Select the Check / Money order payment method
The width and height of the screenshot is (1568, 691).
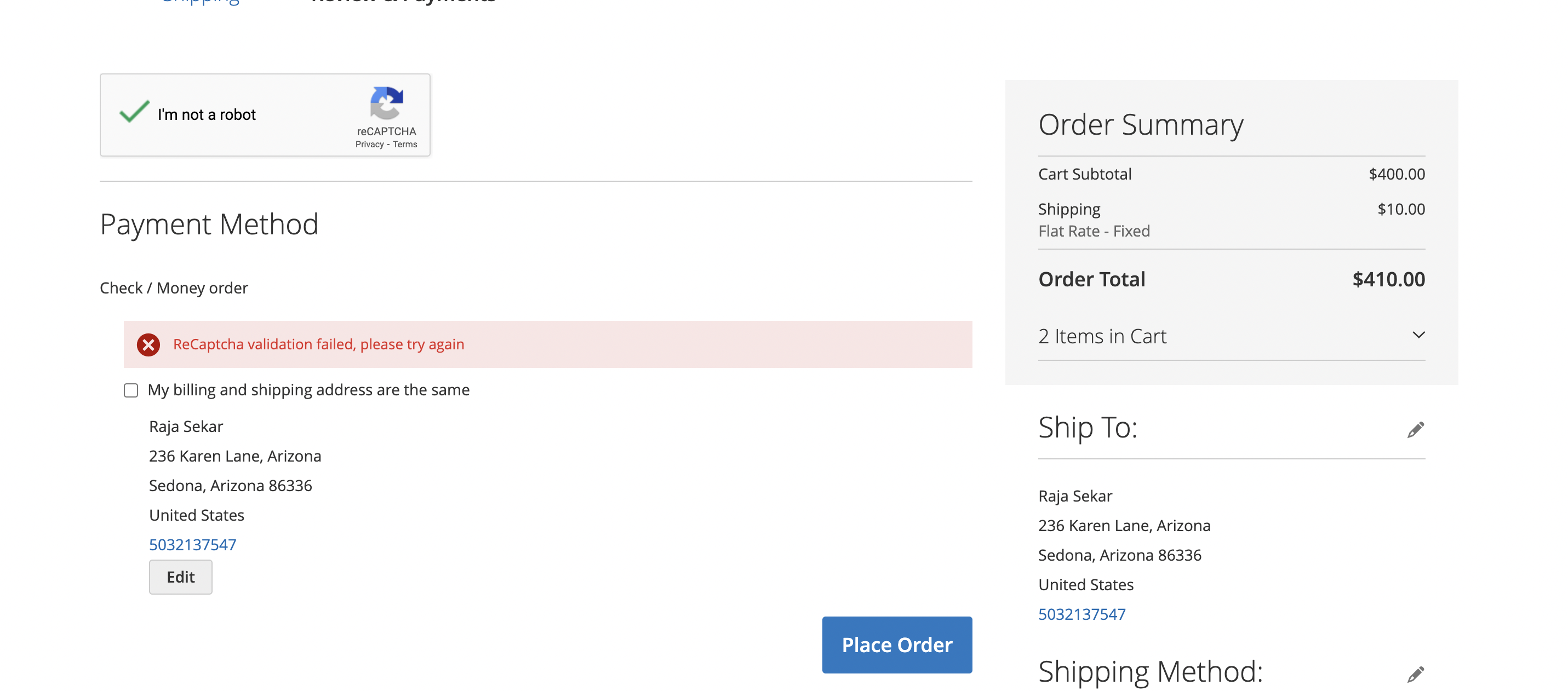click(x=174, y=287)
